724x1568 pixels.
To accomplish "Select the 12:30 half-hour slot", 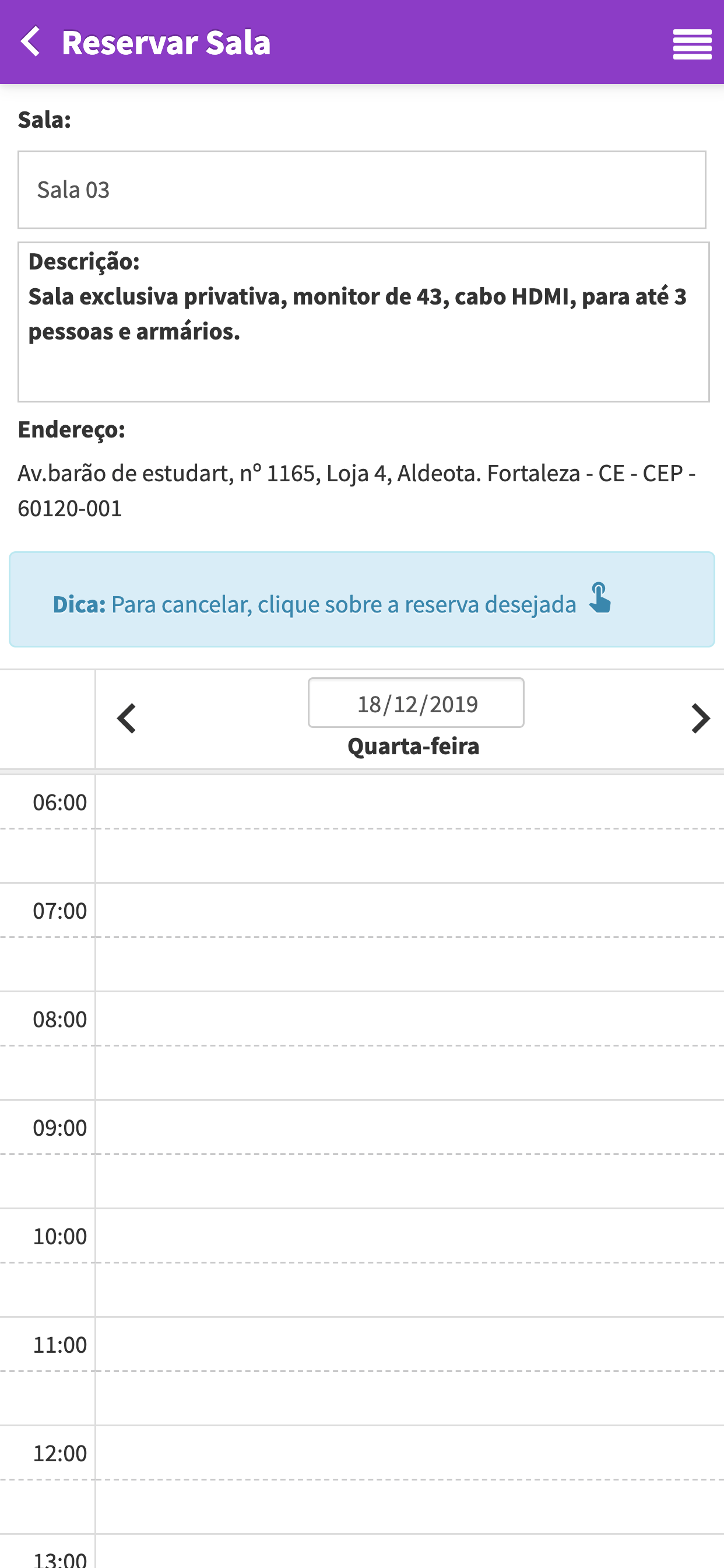I will (x=409, y=1507).
